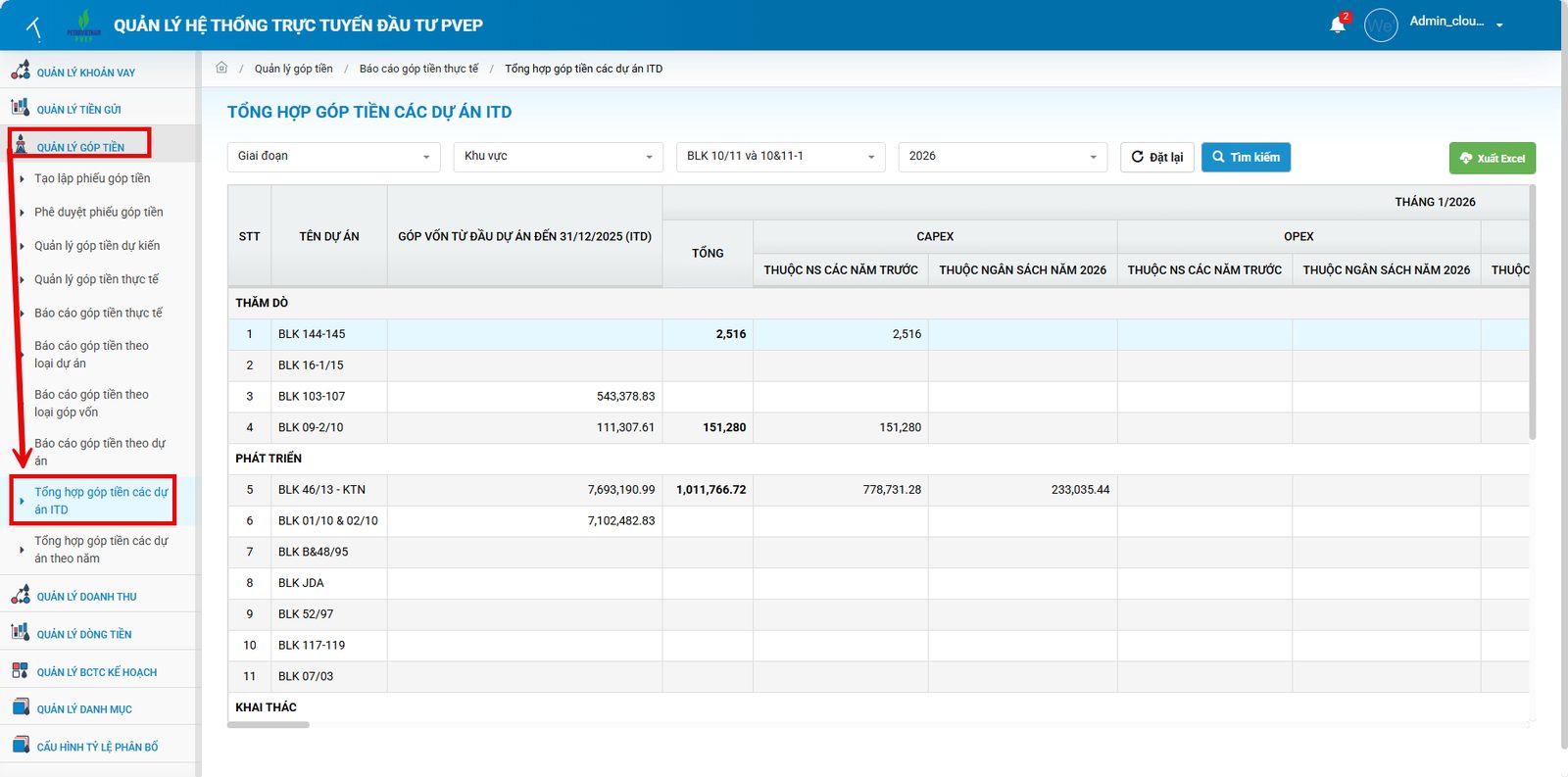Click the home icon in breadcrumb
This screenshot has height=777, width=1568.
tap(221, 68)
